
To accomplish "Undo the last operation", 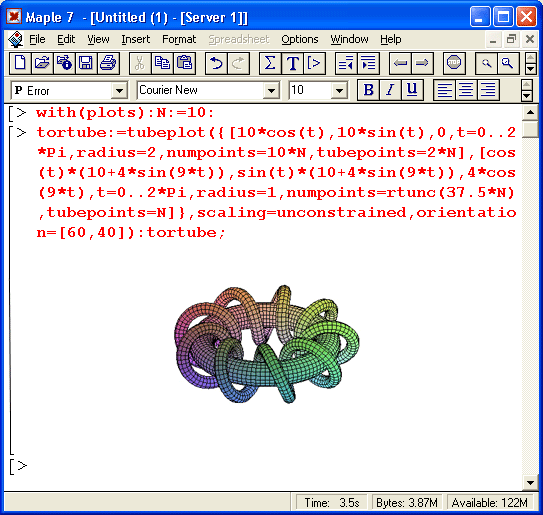I will [x=216, y=63].
